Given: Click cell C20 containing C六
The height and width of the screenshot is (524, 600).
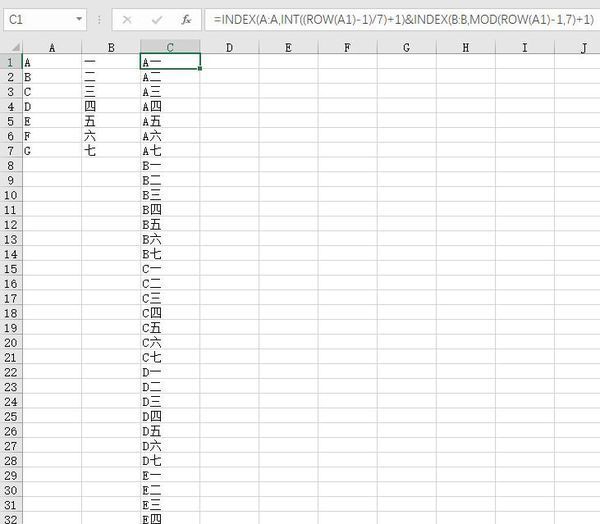Looking at the screenshot, I should 170,343.
